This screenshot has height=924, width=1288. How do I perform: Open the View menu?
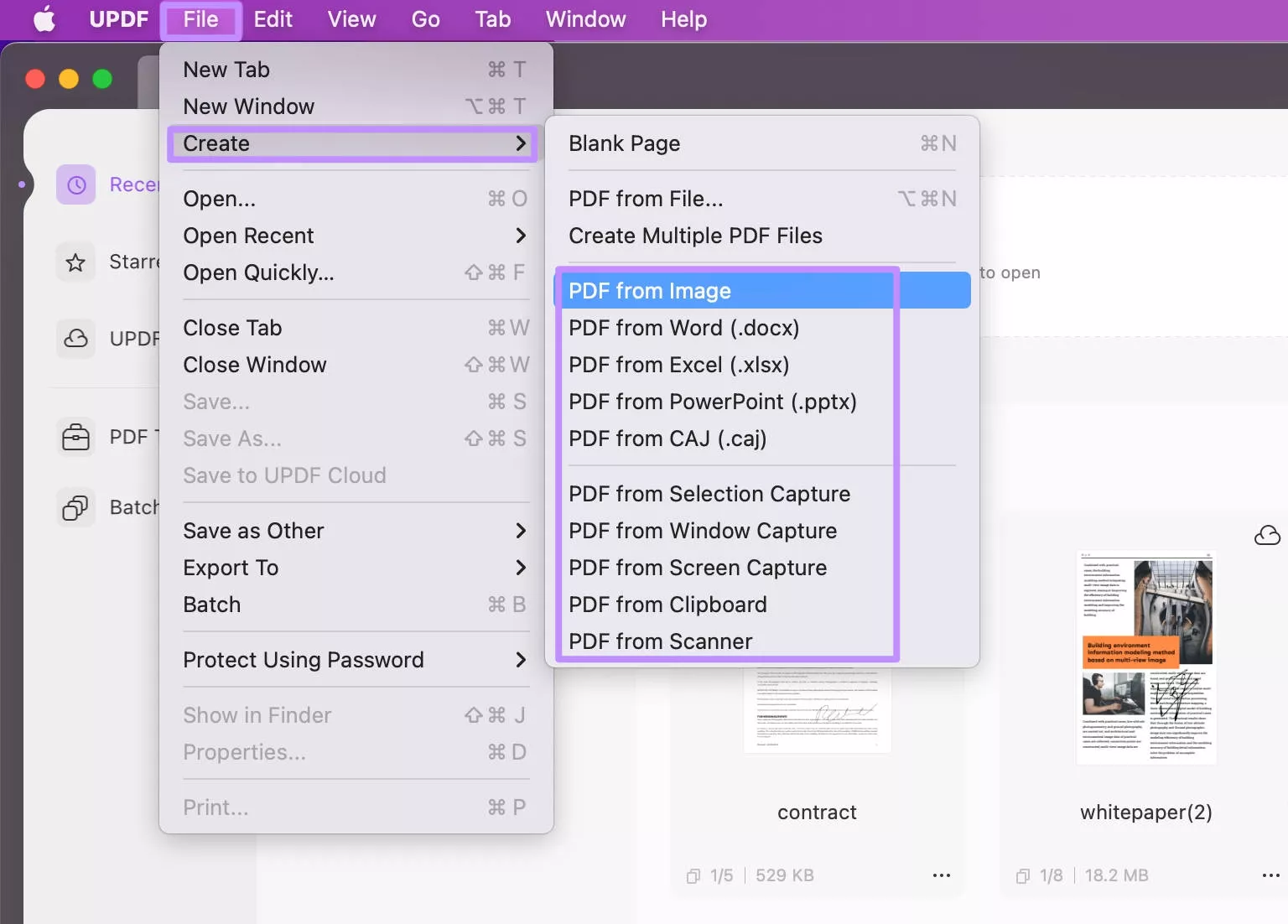coord(351,19)
